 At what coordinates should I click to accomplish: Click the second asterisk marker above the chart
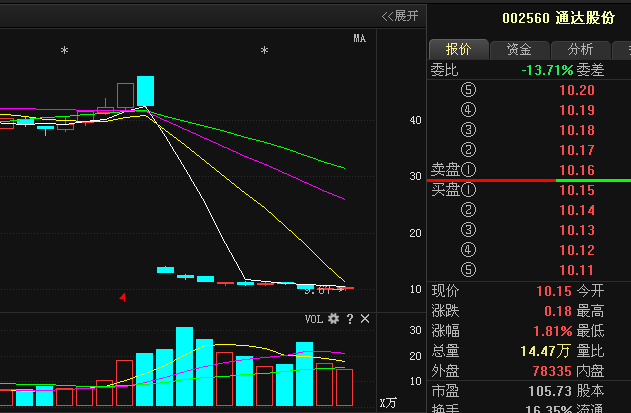tap(265, 51)
